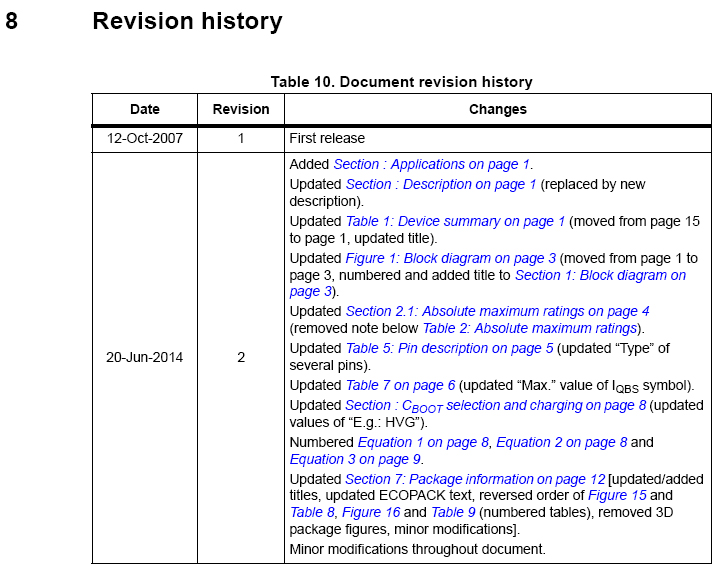Open Figure 1: Block diagram on page 3 link

(x=450, y=258)
